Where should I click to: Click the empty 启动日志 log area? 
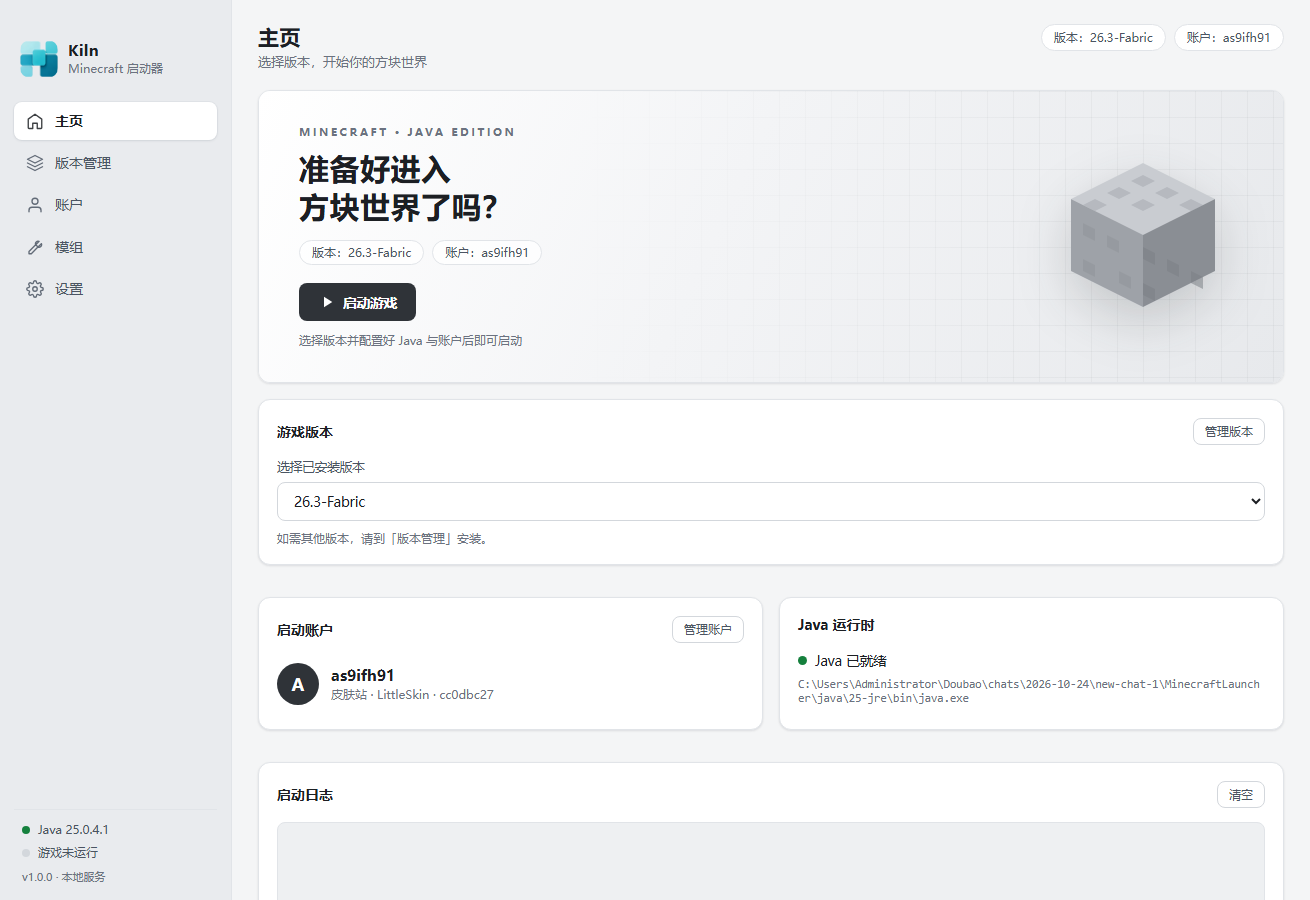[771, 861]
